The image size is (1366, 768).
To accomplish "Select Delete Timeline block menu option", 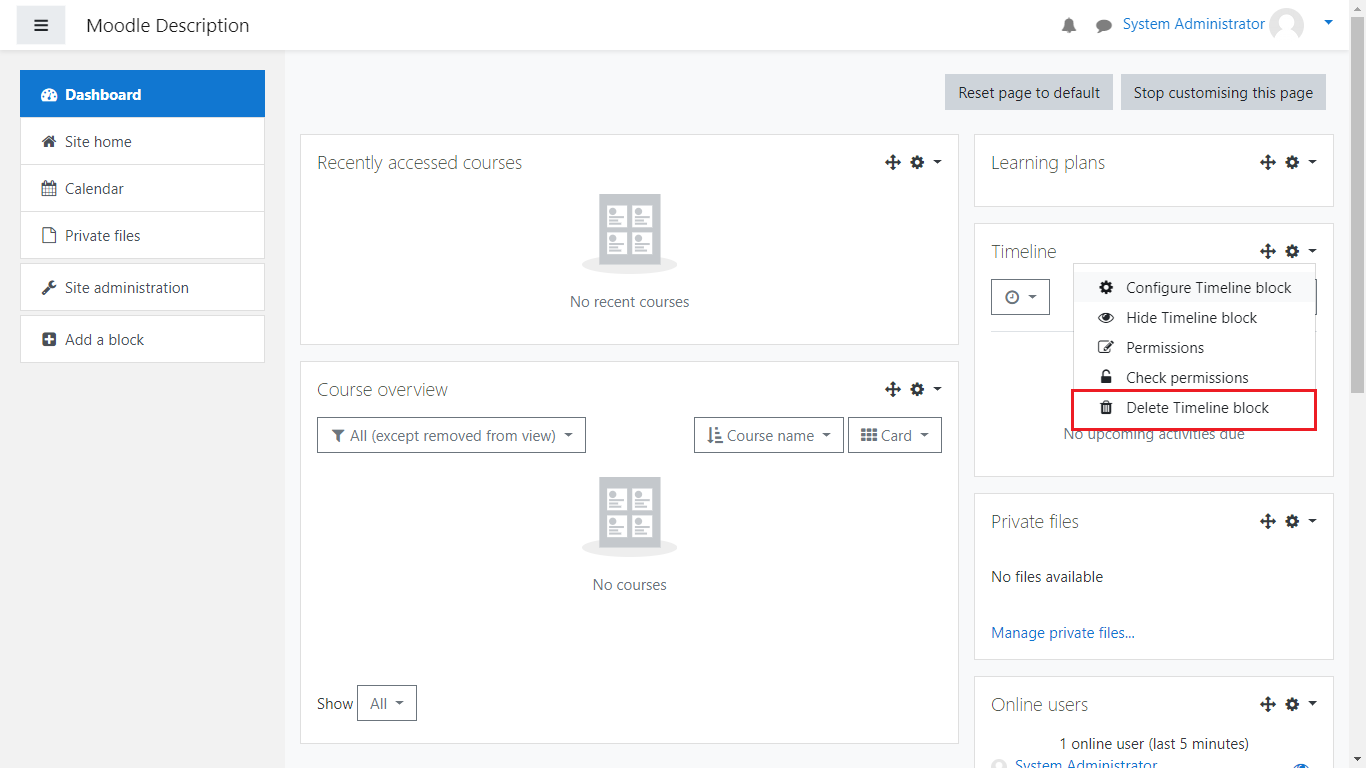I will click(1196, 408).
